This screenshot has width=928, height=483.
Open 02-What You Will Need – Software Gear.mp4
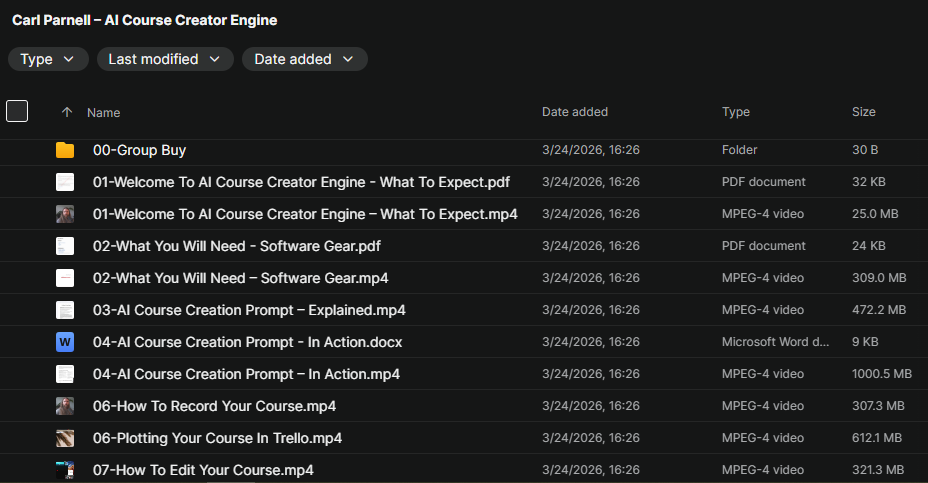pyautogui.click(x=240, y=278)
